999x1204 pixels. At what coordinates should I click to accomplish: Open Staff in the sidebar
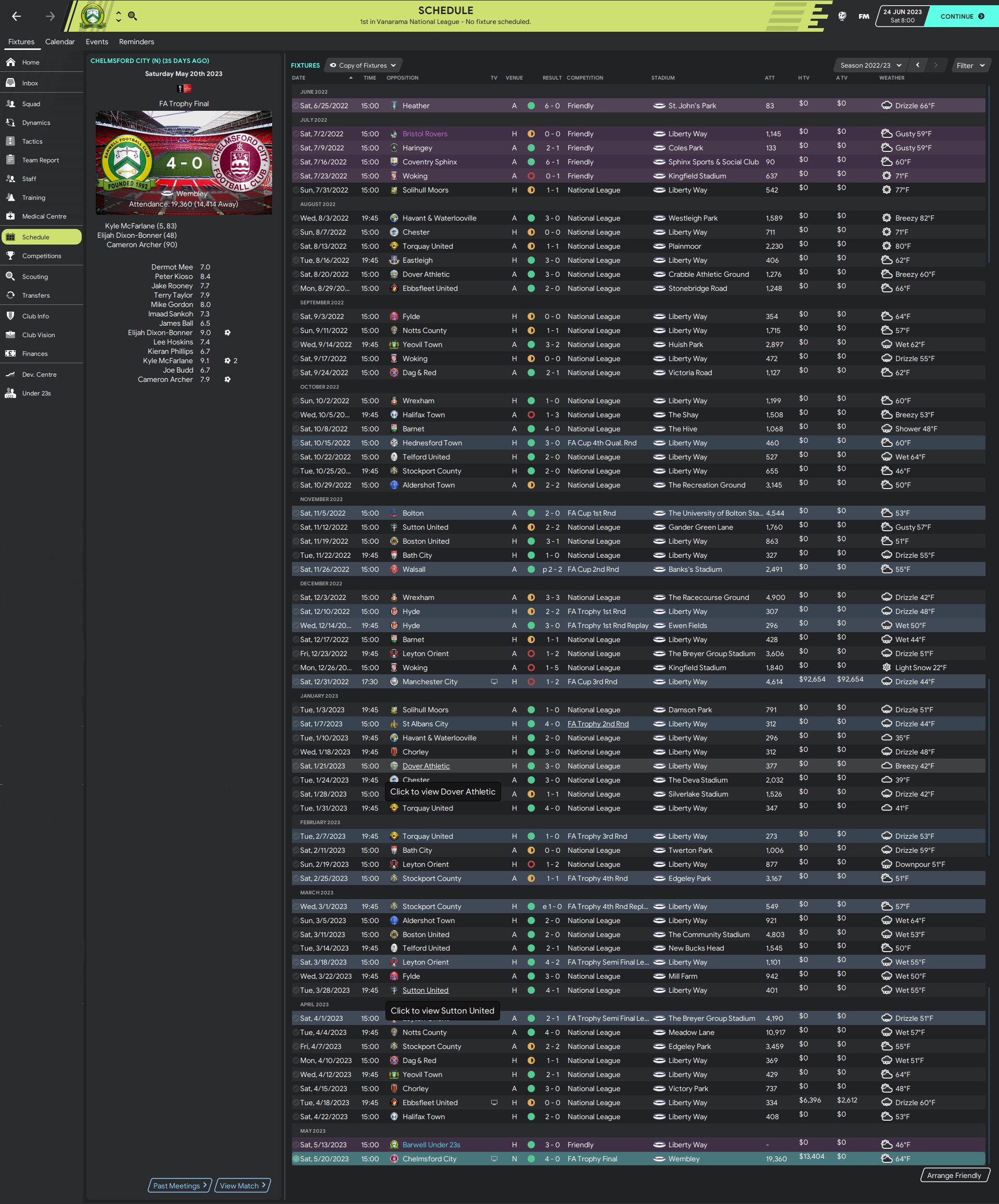coord(41,178)
